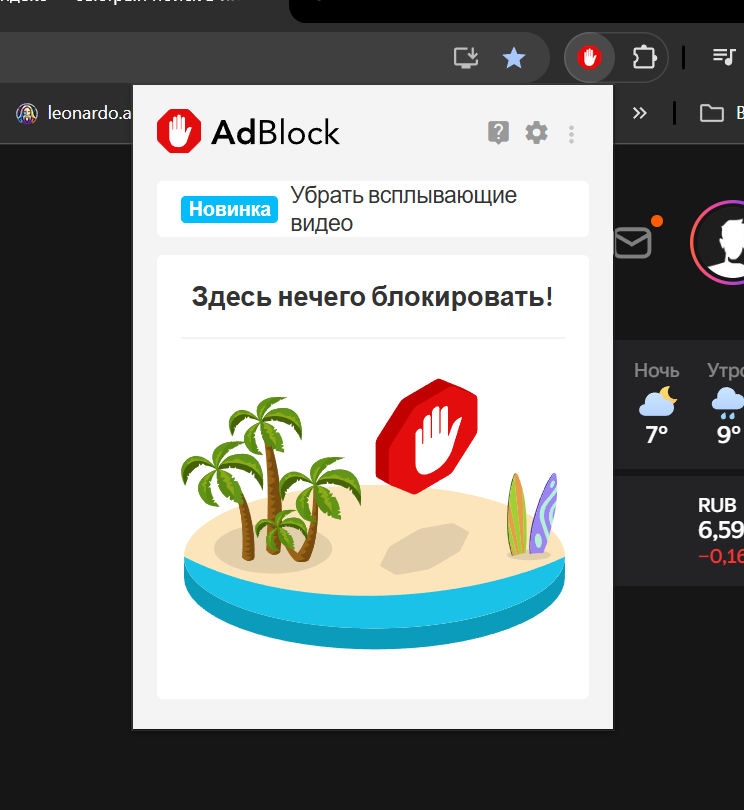The width and height of the screenshot is (744, 810).
Task: Click the island illustration image
Action: click(x=373, y=513)
